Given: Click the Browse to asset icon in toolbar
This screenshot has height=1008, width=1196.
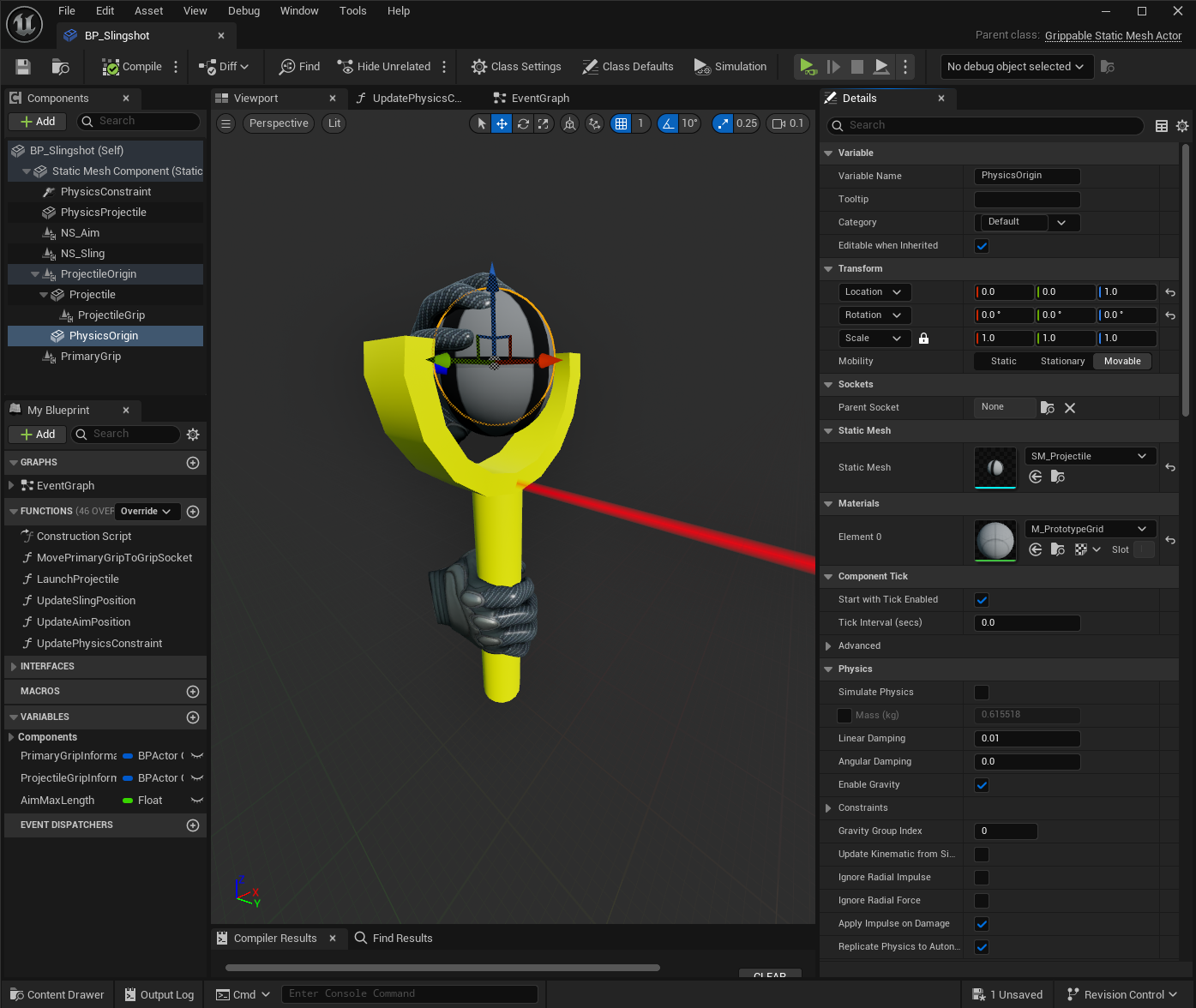Looking at the screenshot, I should (x=60, y=67).
